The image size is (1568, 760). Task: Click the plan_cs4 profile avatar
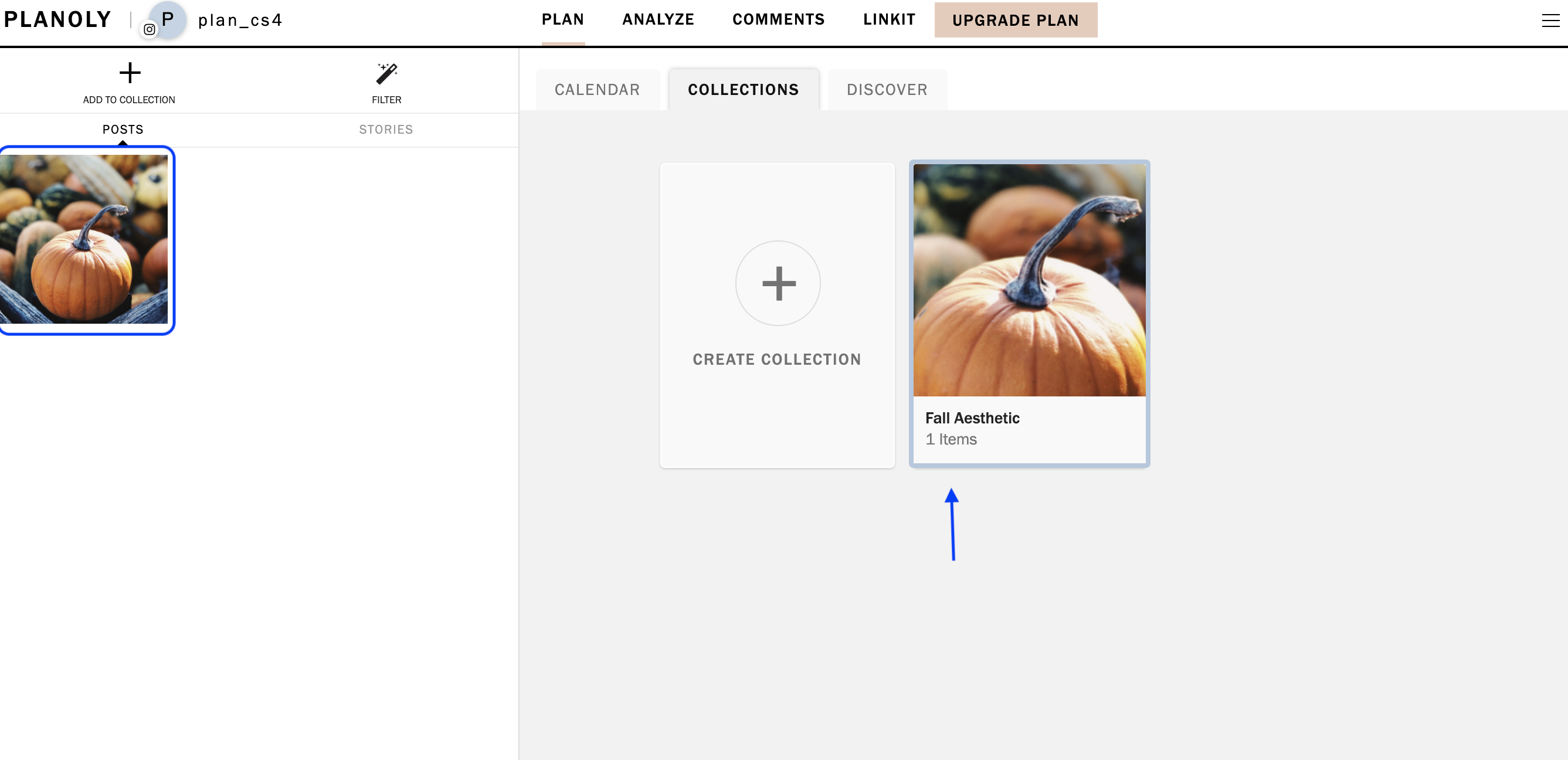[x=168, y=19]
